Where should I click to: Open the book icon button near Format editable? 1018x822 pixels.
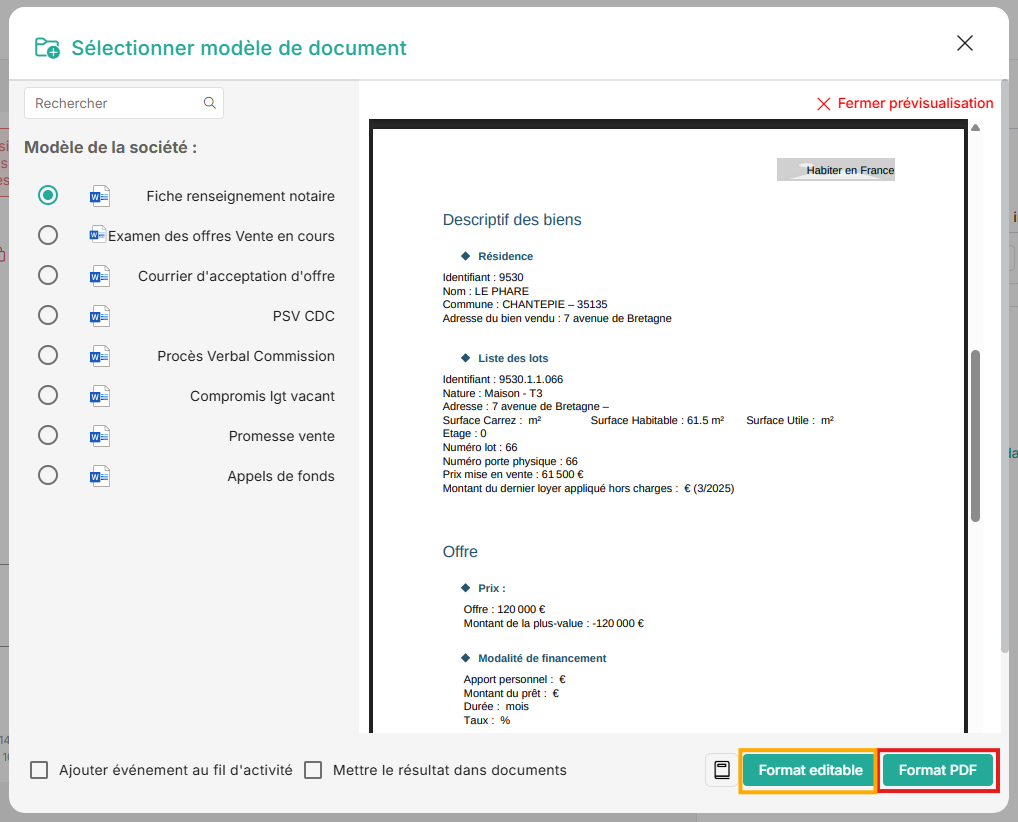721,770
